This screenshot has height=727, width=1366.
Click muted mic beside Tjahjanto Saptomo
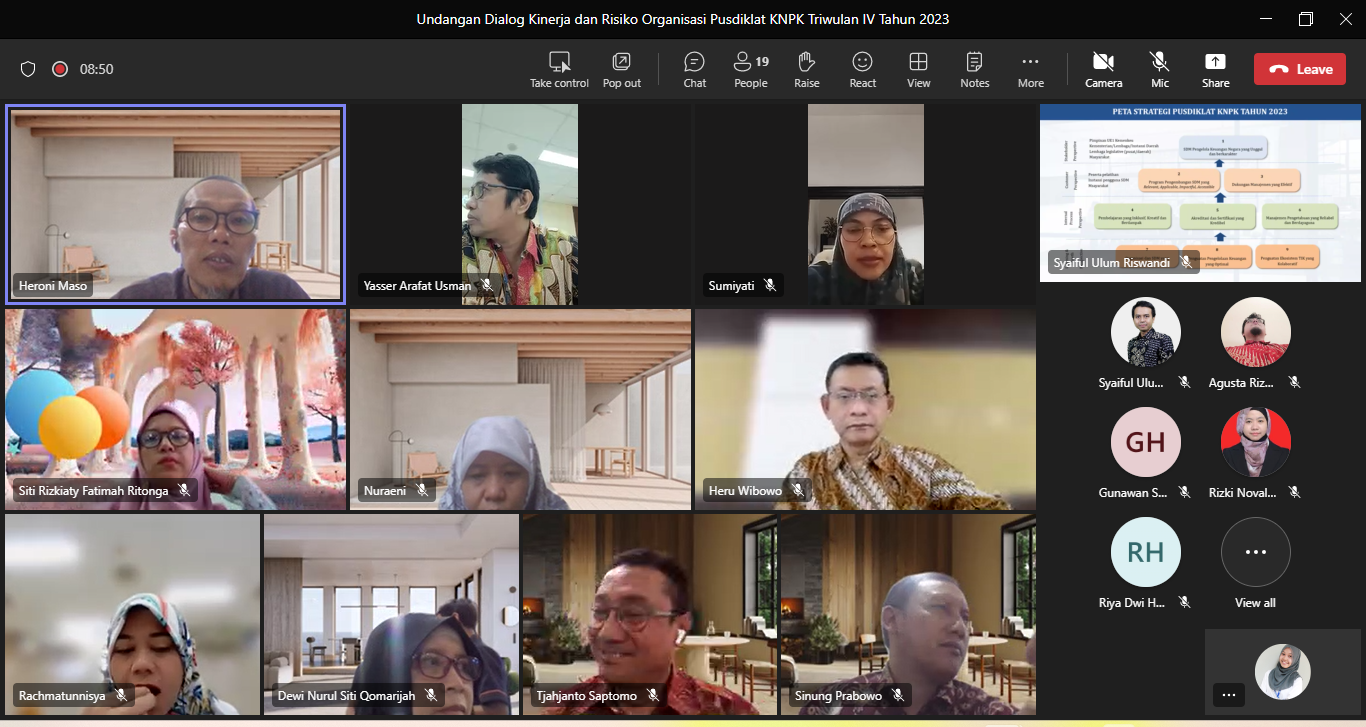point(653,695)
